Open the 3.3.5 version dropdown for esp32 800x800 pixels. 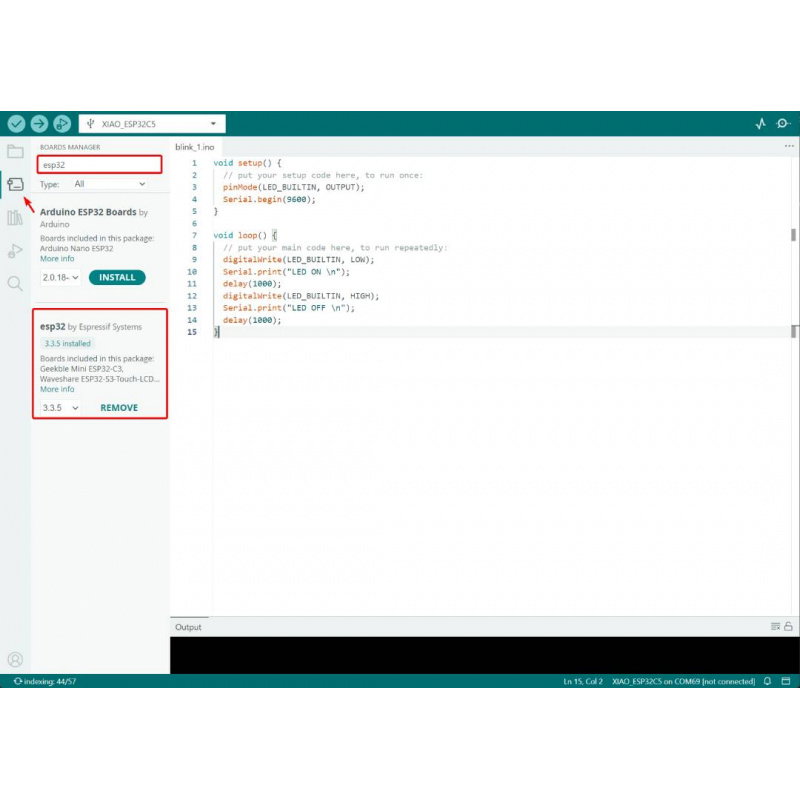(60, 408)
